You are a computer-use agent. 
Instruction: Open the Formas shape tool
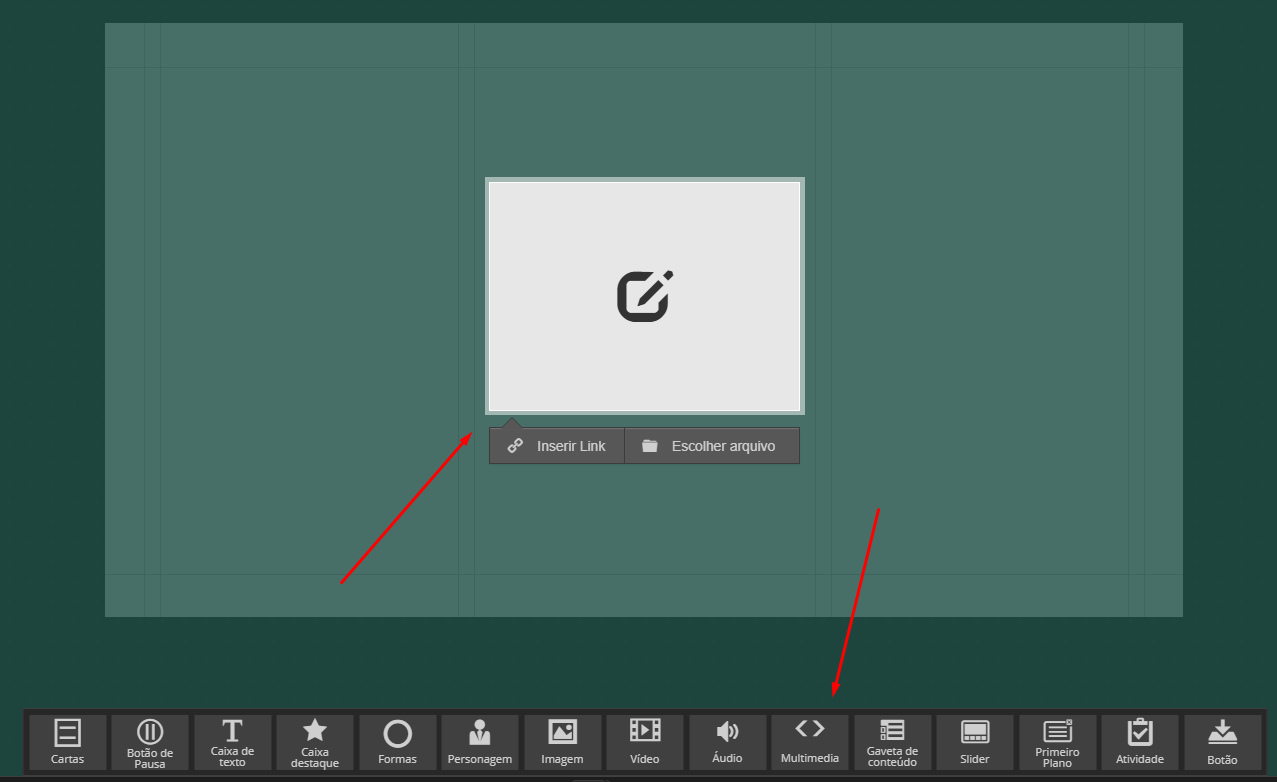(x=397, y=742)
